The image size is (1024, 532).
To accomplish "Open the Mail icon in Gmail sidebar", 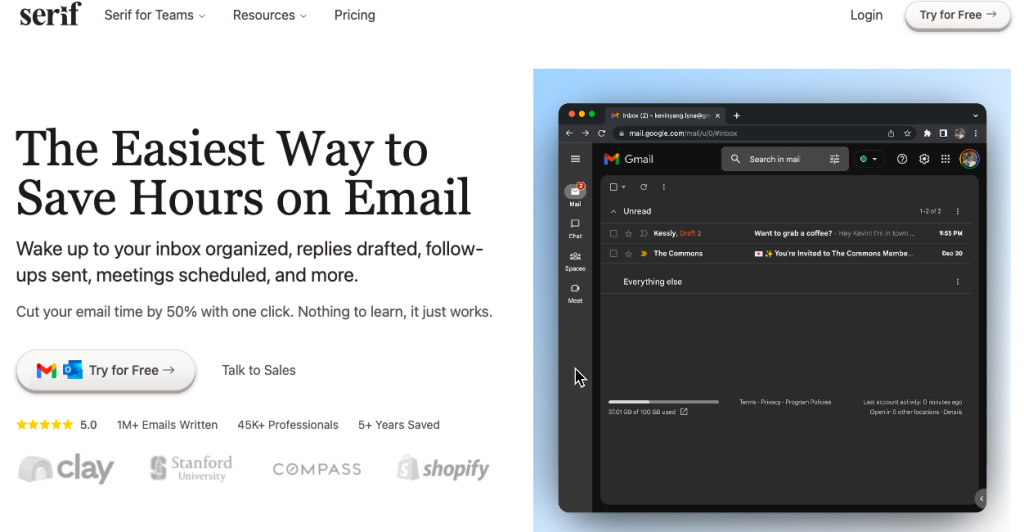I will [575, 192].
